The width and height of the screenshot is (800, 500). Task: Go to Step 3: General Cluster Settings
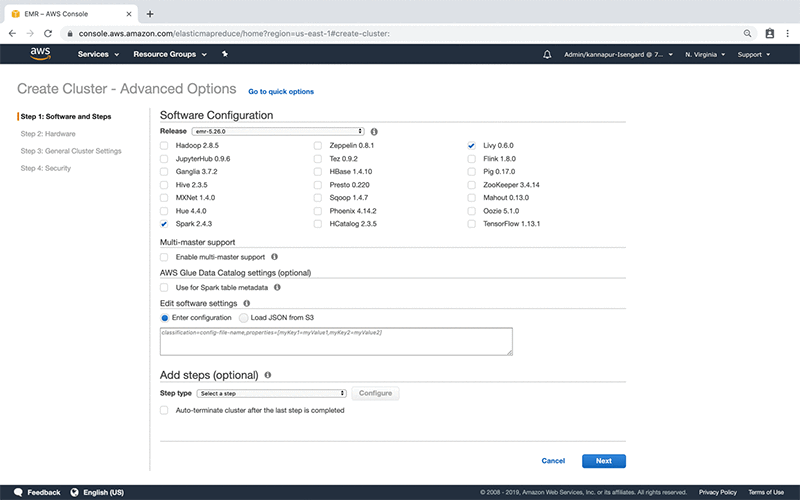(x=71, y=151)
